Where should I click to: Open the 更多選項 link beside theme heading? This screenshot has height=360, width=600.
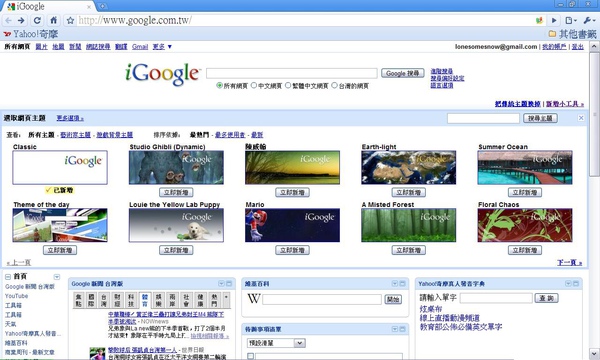click(70, 118)
